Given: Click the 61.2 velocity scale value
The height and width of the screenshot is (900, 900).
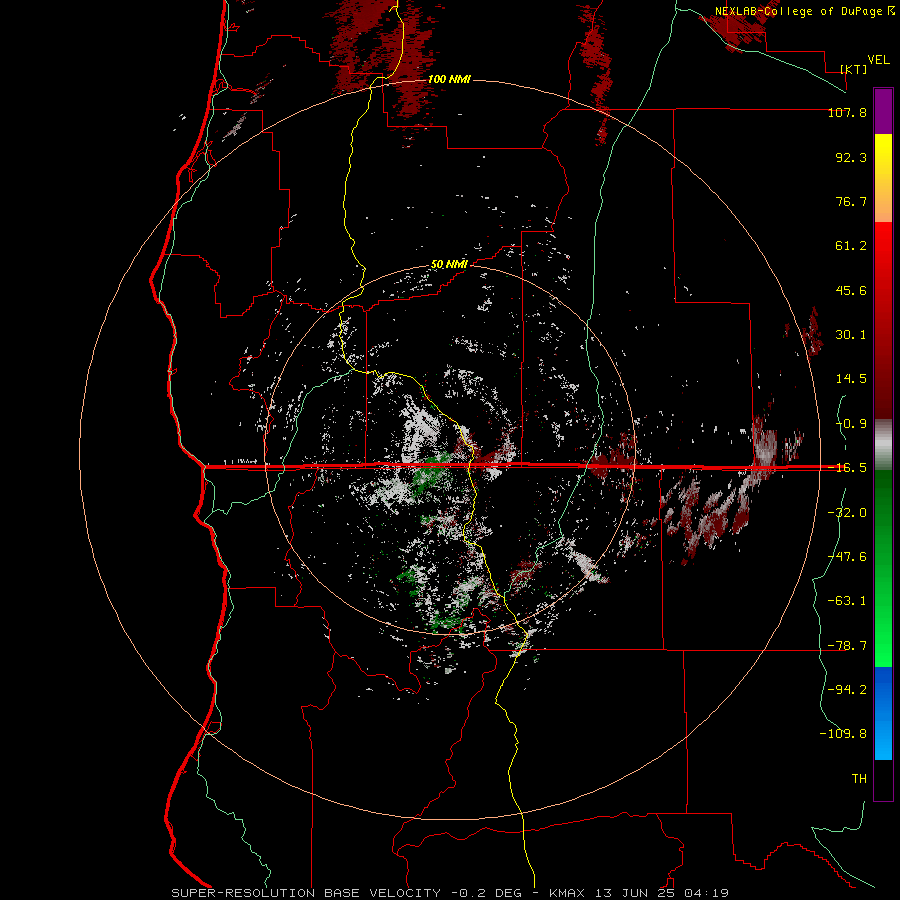Looking at the screenshot, I should click(851, 246).
